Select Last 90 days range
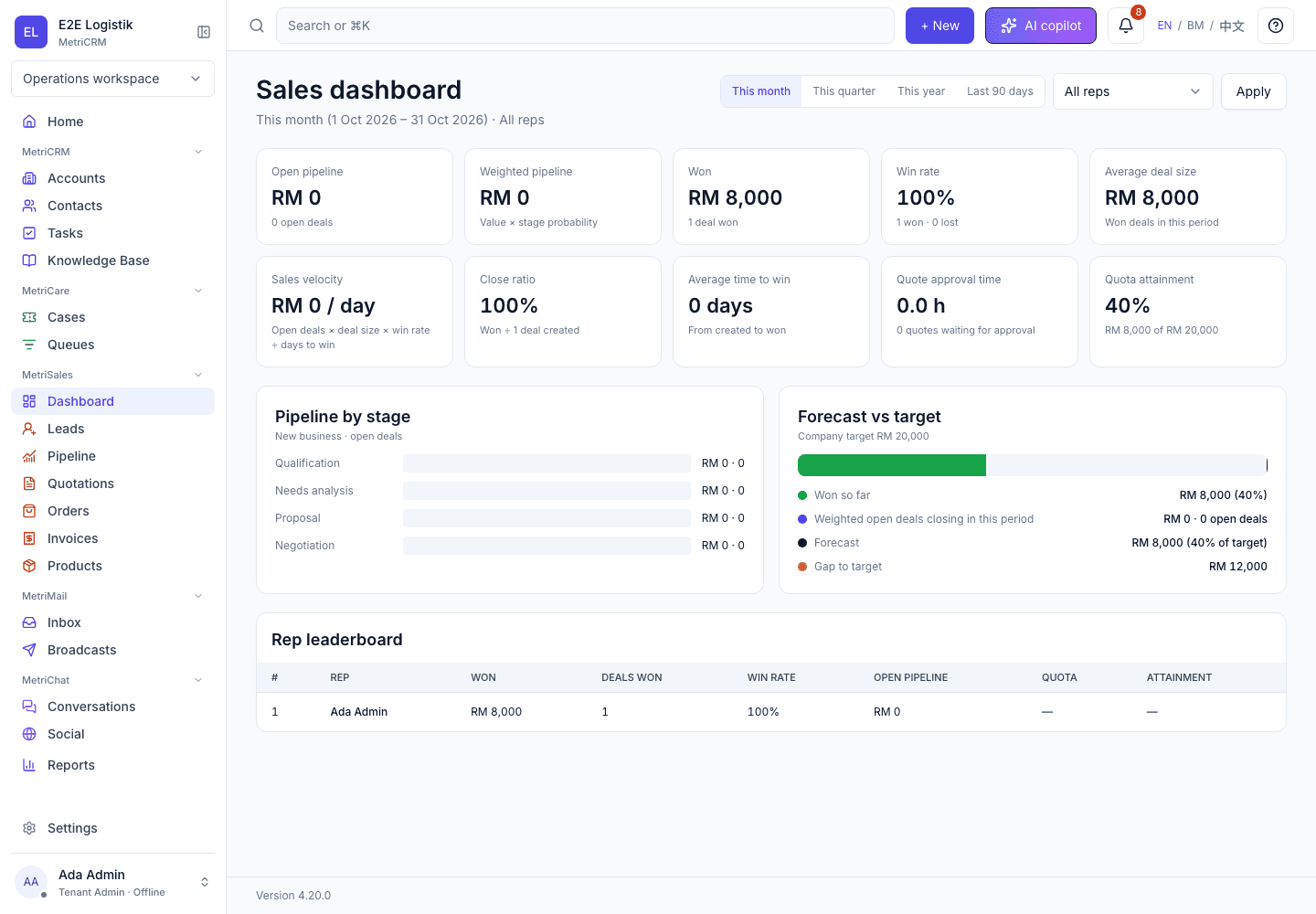Screen dimensions: 1316x914 1000,91
